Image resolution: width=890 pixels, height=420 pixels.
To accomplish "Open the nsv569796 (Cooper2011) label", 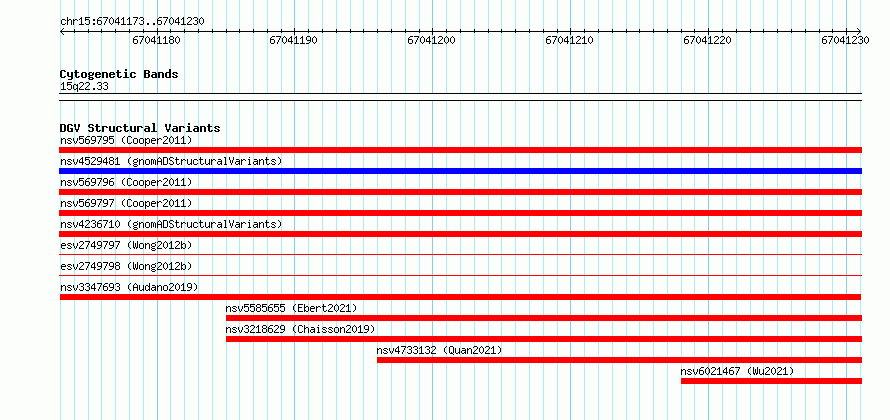I will point(126,182).
